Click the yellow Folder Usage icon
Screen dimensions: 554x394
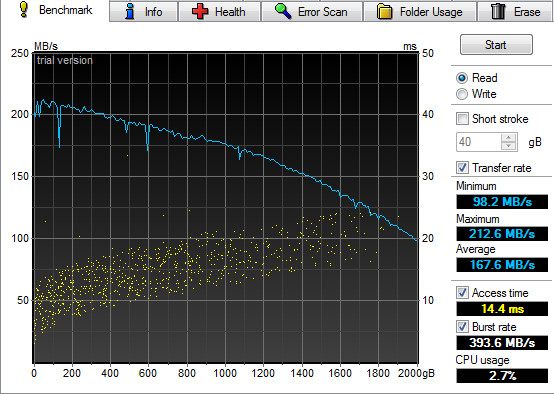click(384, 11)
